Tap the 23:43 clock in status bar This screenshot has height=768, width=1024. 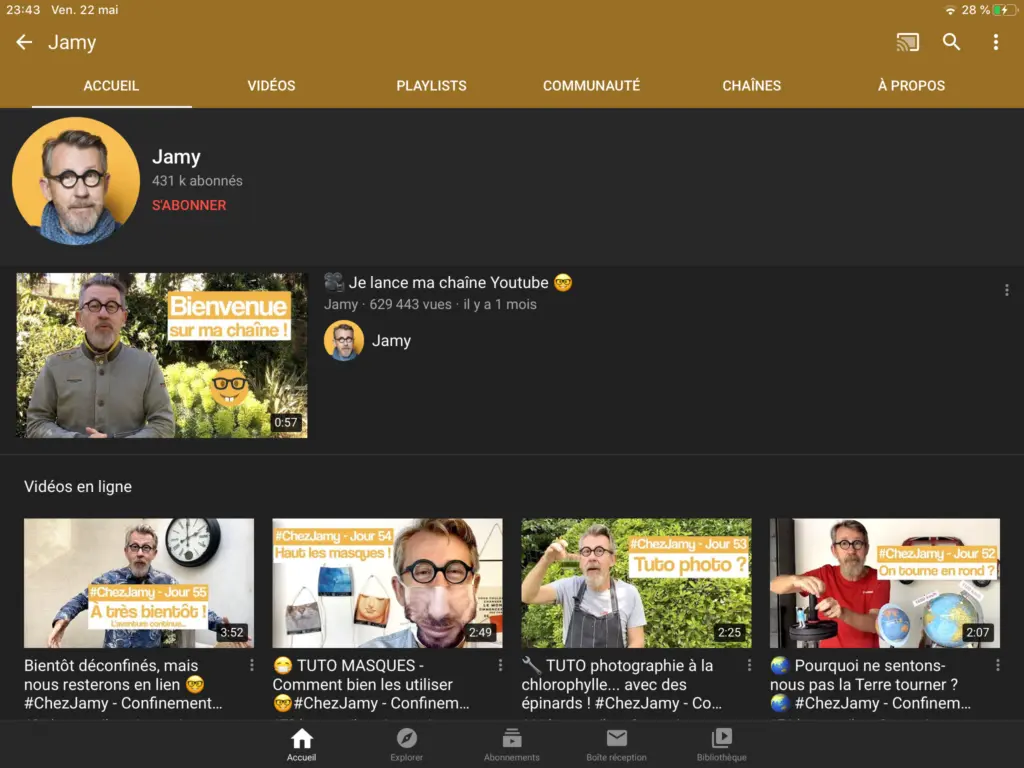(23, 10)
